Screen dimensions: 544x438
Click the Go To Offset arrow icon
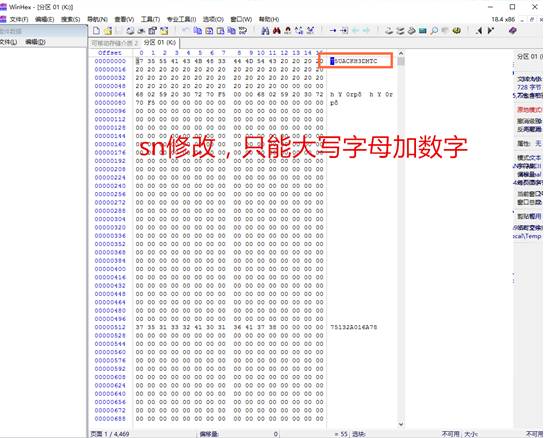332,31
